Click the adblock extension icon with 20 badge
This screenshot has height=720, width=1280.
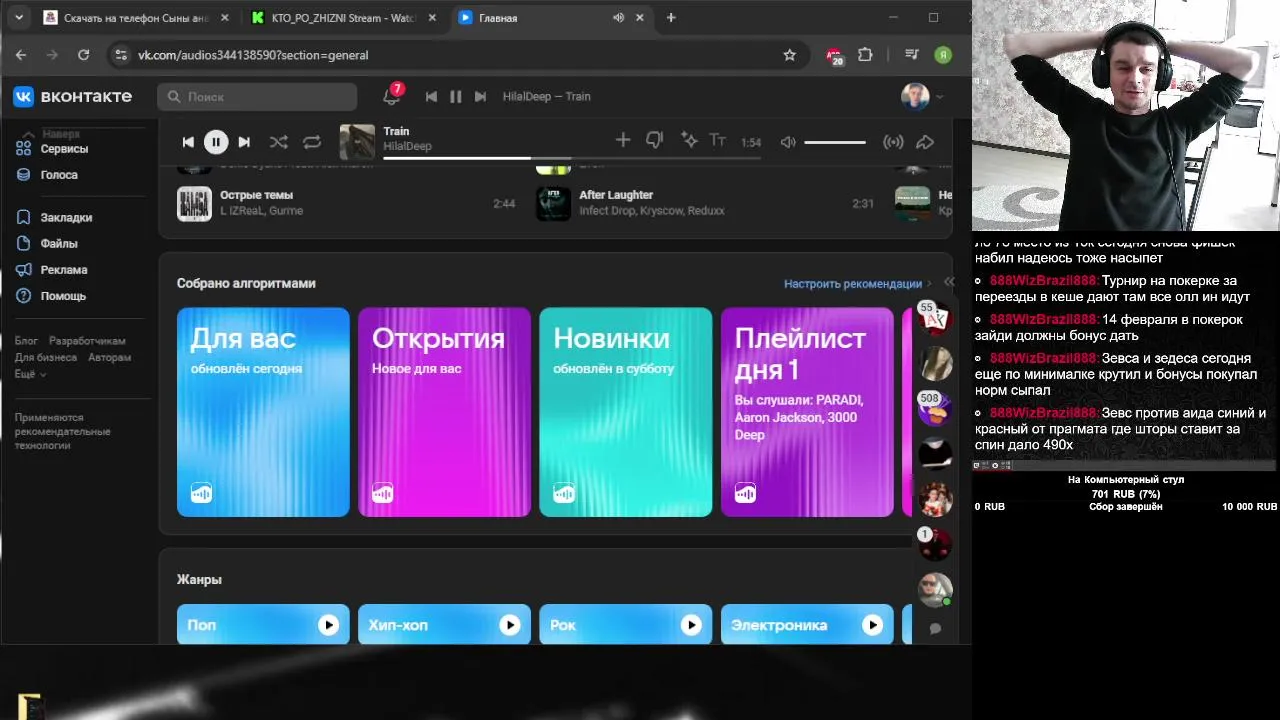click(x=835, y=56)
